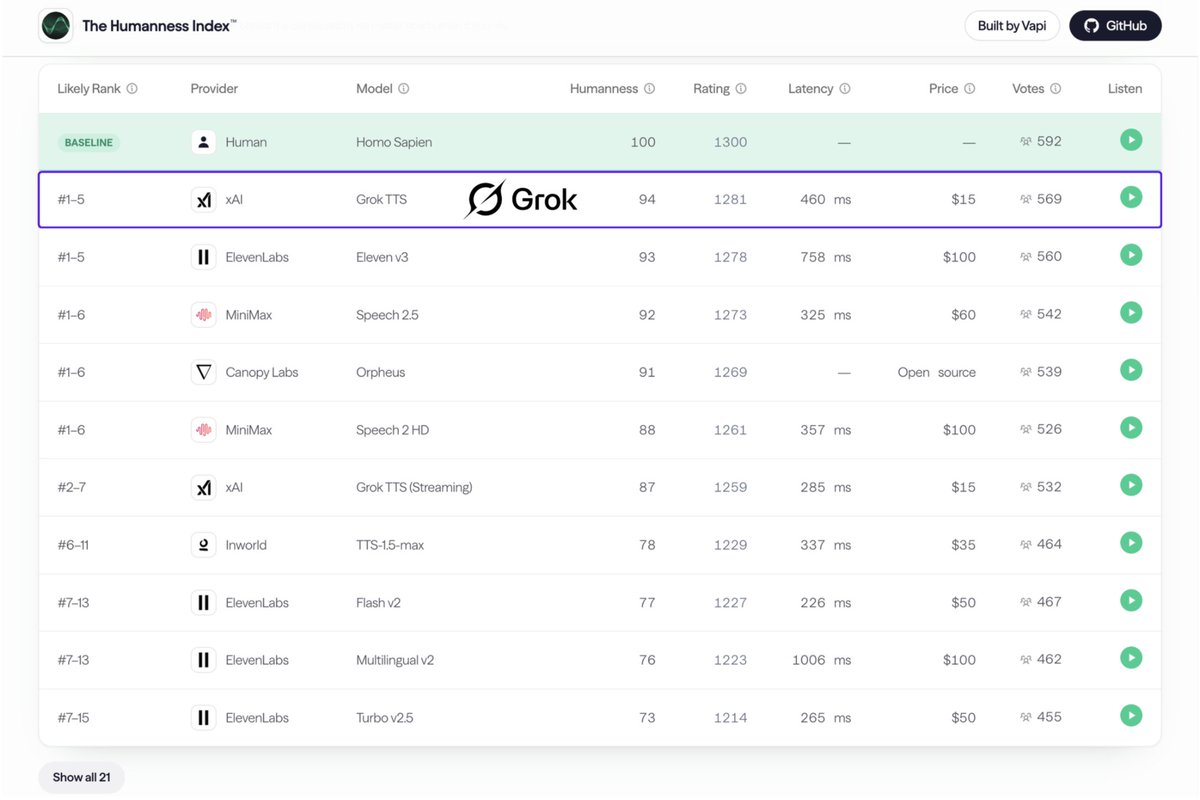The height and width of the screenshot is (800, 1200).
Task: Select the TTS-1.5-max model name
Action: [390, 545]
